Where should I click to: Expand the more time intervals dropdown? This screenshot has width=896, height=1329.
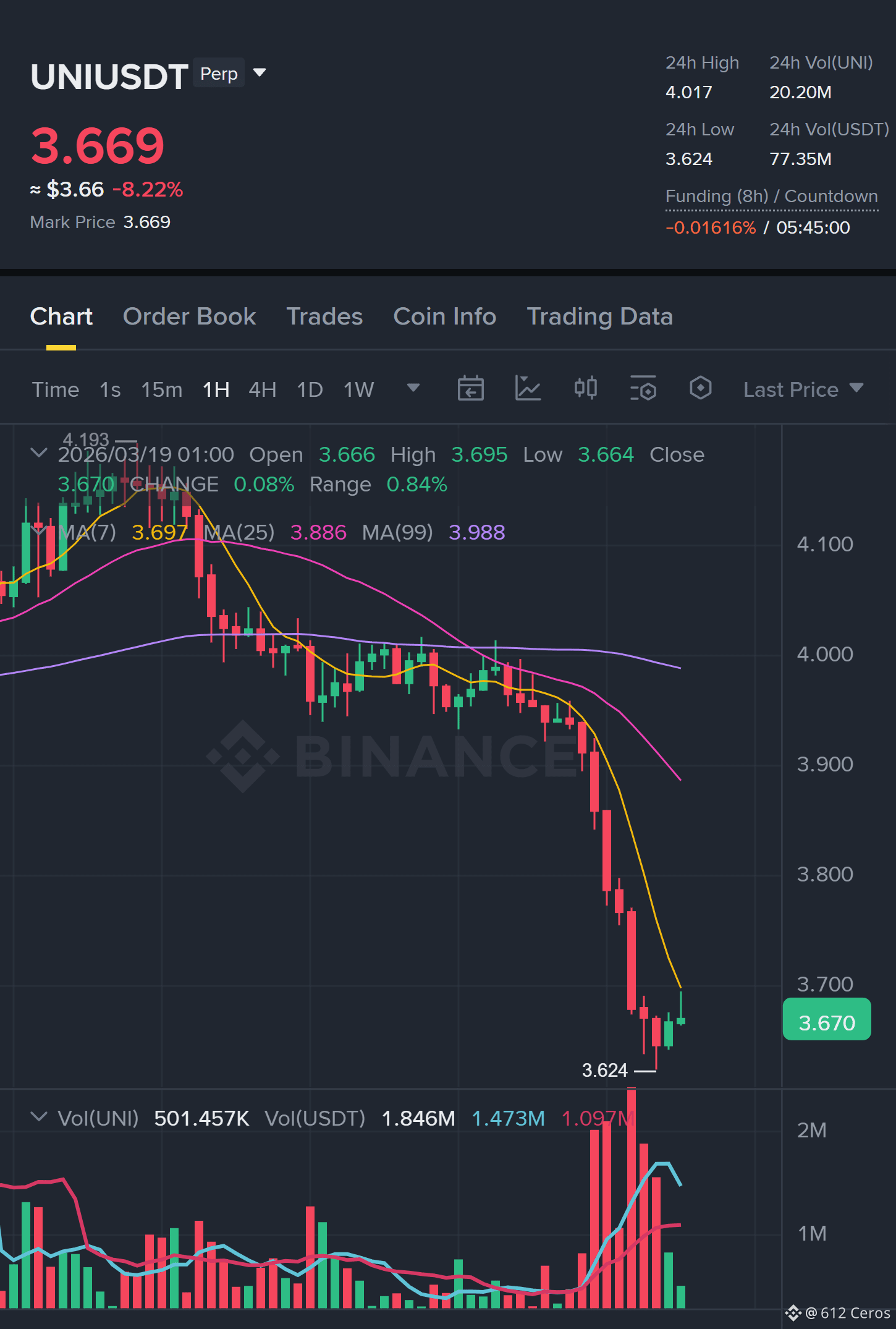click(x=413, y=388)
